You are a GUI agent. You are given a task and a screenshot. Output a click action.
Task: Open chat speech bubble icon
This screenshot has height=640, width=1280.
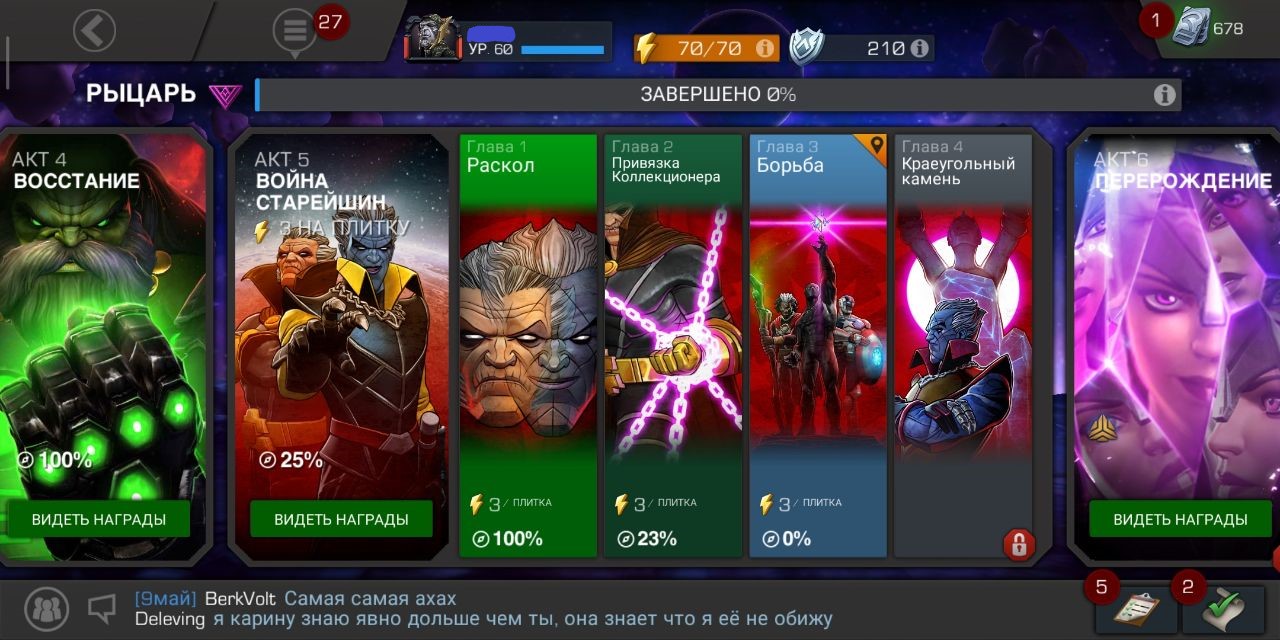(x=103, y=607)
